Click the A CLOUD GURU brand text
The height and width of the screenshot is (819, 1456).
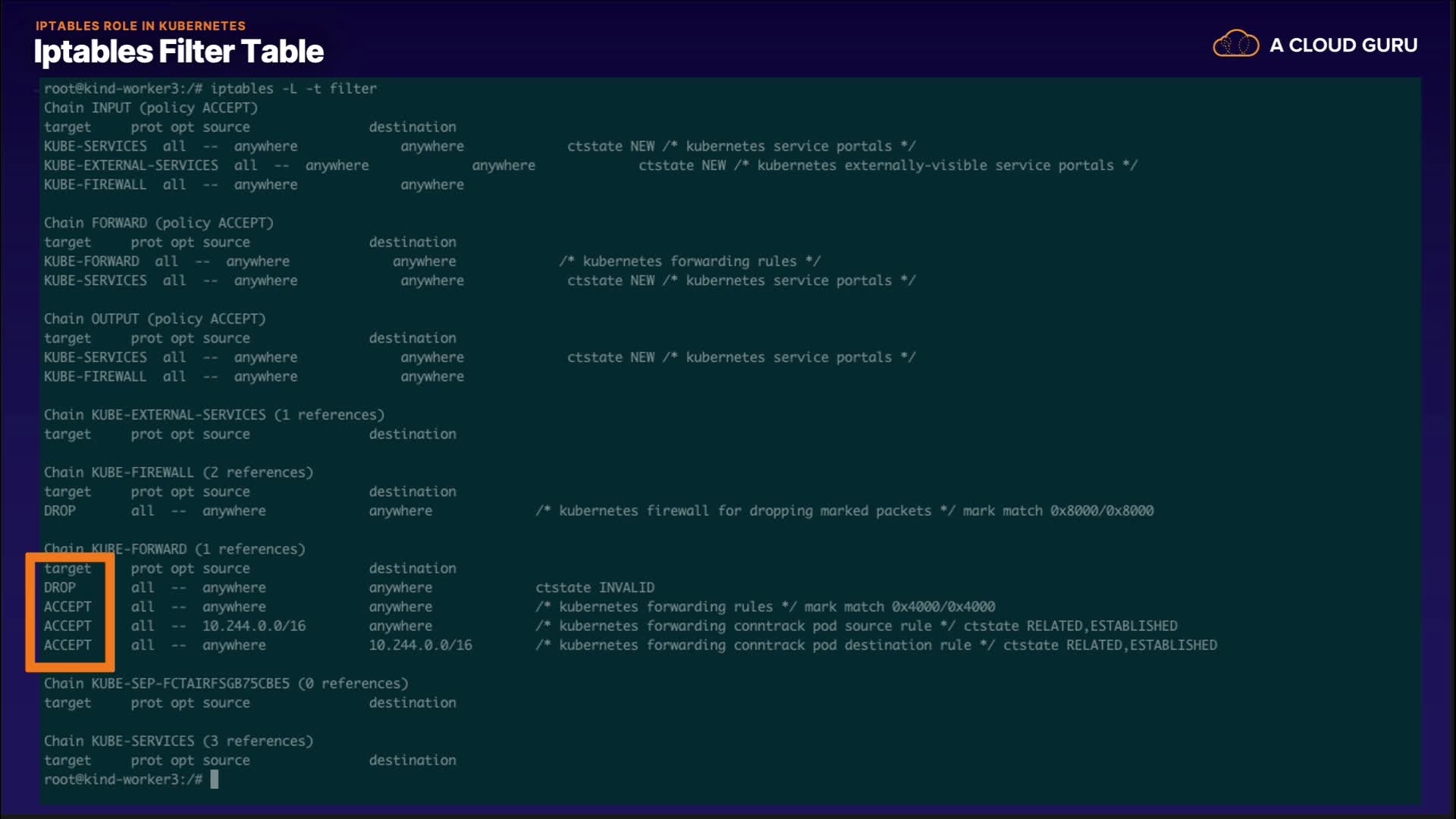click(x=1343, y=45)
